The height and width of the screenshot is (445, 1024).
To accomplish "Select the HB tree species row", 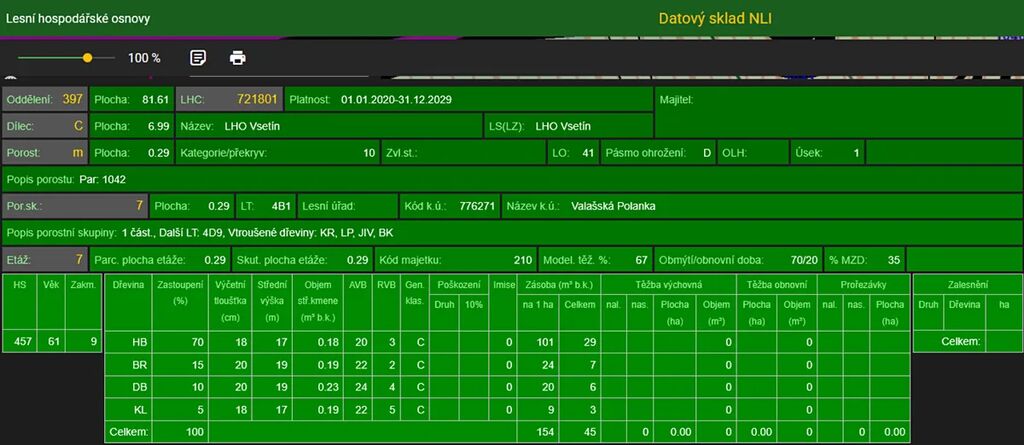I will click(140, 342).
